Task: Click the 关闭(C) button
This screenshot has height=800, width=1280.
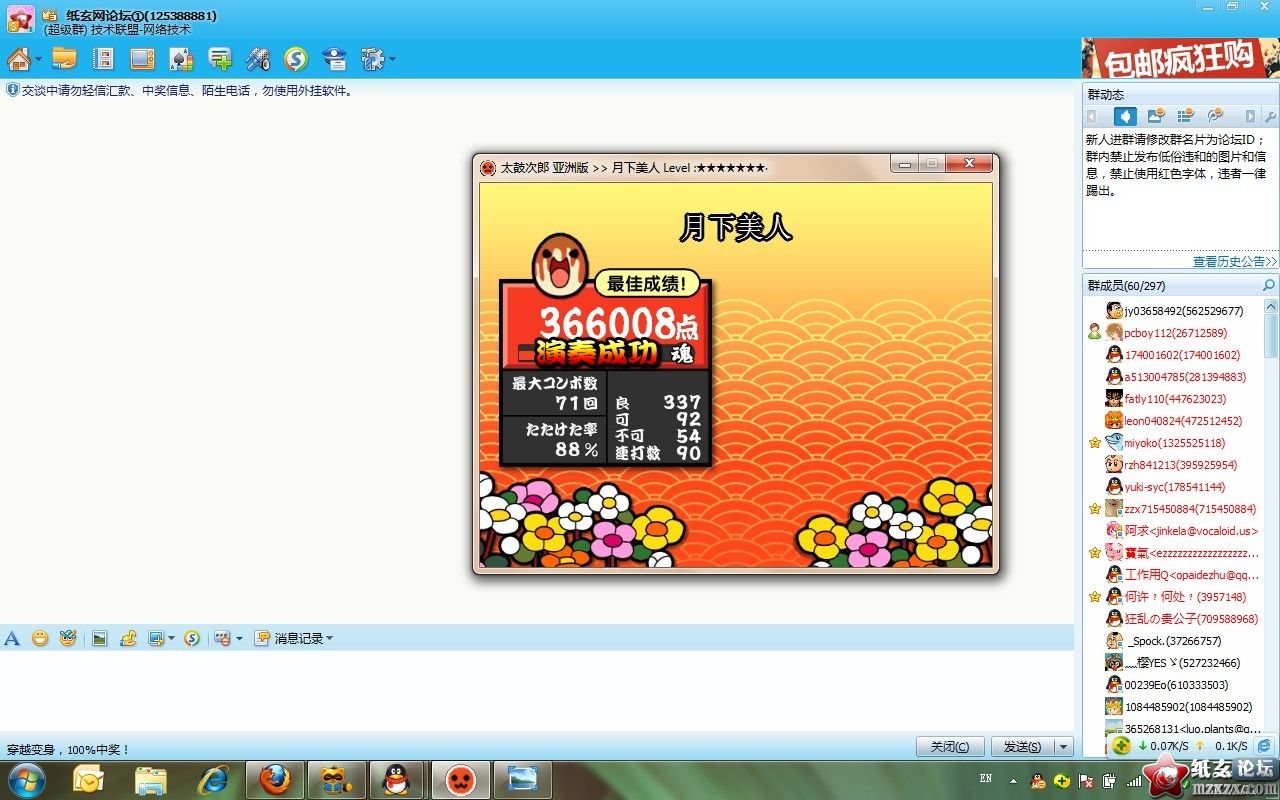Action: click(950, 746)
